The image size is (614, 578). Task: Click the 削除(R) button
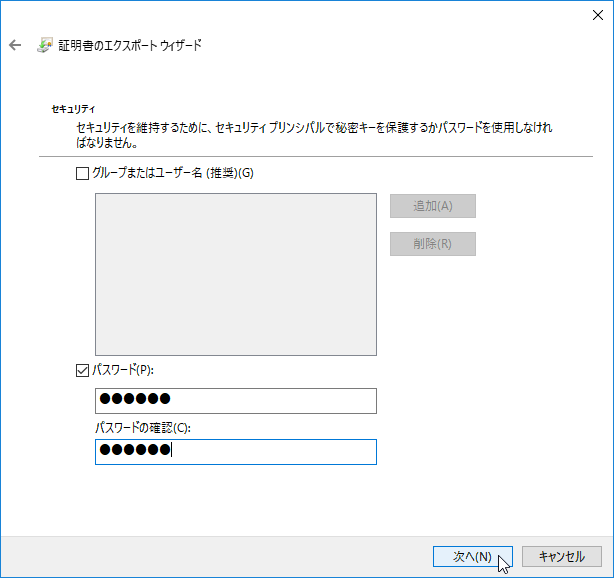click(433, 244)
